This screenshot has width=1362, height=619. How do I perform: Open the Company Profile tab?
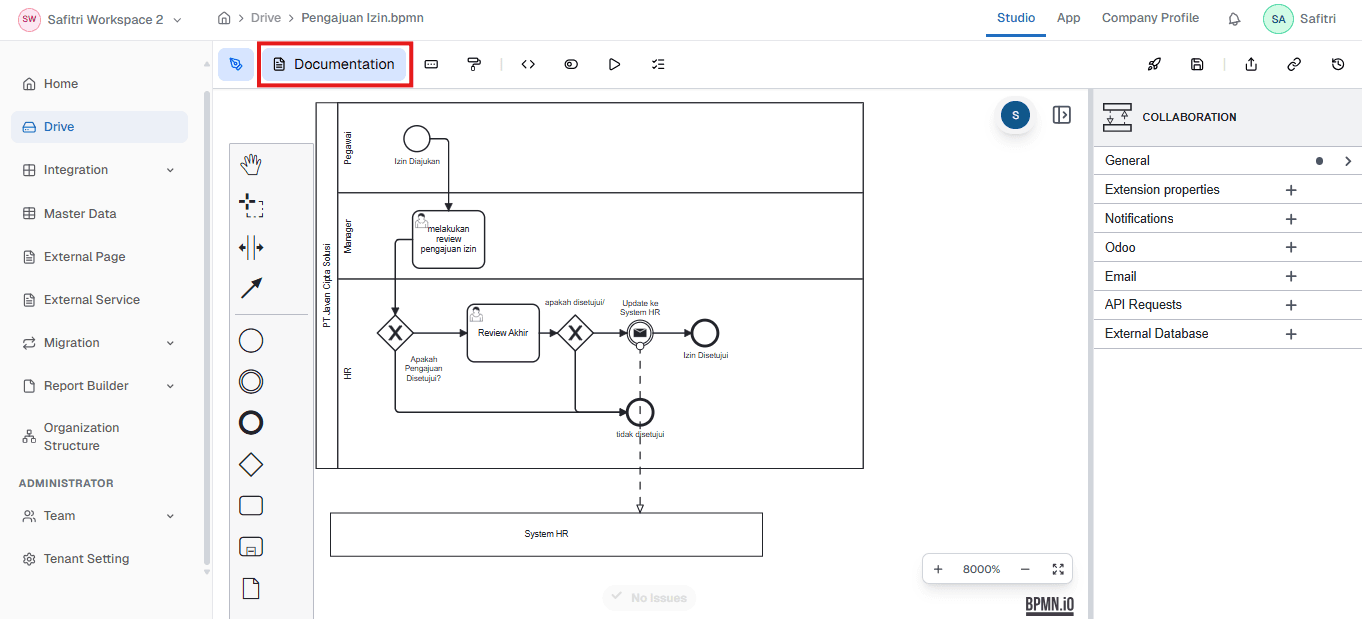click(1150, 18)
